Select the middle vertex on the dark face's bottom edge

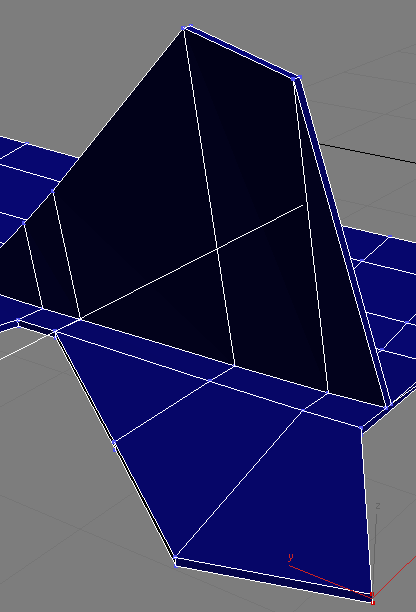pyautogui.click(x=235, y=366)
